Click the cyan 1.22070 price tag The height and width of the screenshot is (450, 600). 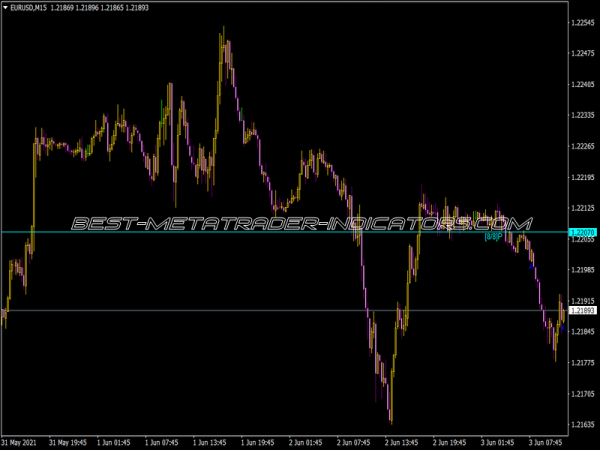pyautogui.click(x=582, y=232)
